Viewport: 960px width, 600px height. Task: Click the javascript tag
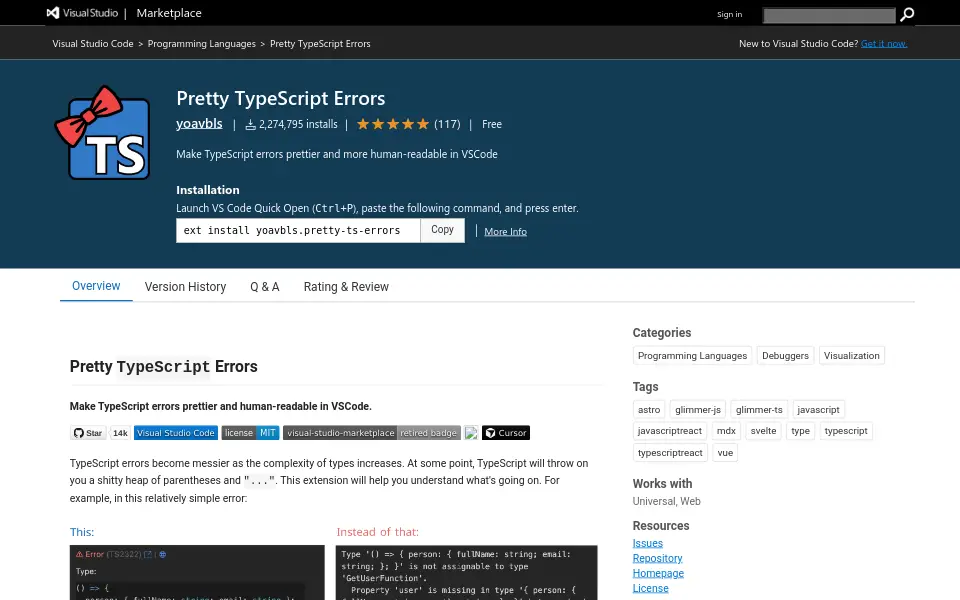[x=818, y=410]
